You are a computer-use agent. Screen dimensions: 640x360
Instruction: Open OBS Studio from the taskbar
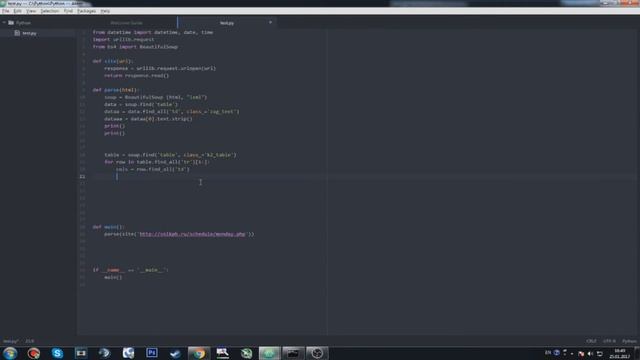click(x=317, y=353)
